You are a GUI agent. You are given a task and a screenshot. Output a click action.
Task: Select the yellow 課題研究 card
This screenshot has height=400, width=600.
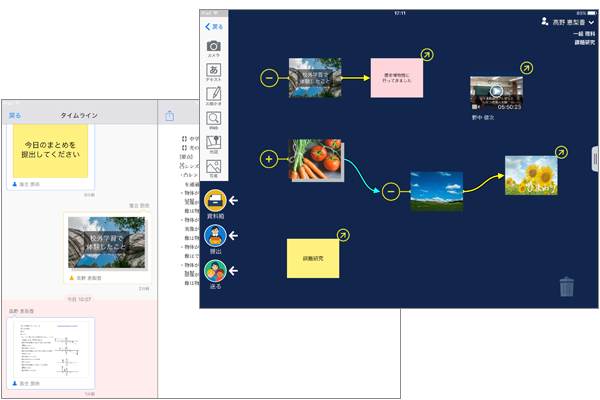point(313,258)
